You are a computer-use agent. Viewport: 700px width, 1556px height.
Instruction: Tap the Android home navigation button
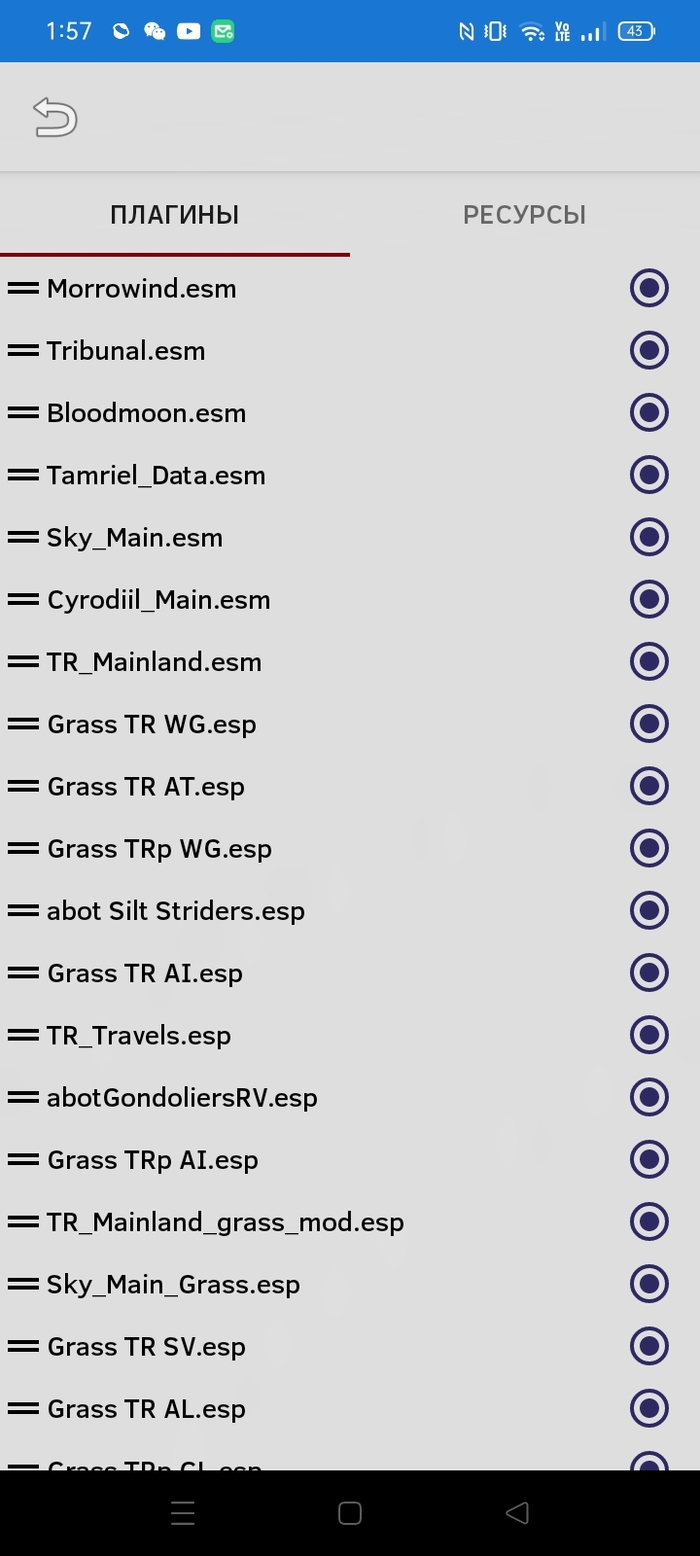[x=350, y=1513]
